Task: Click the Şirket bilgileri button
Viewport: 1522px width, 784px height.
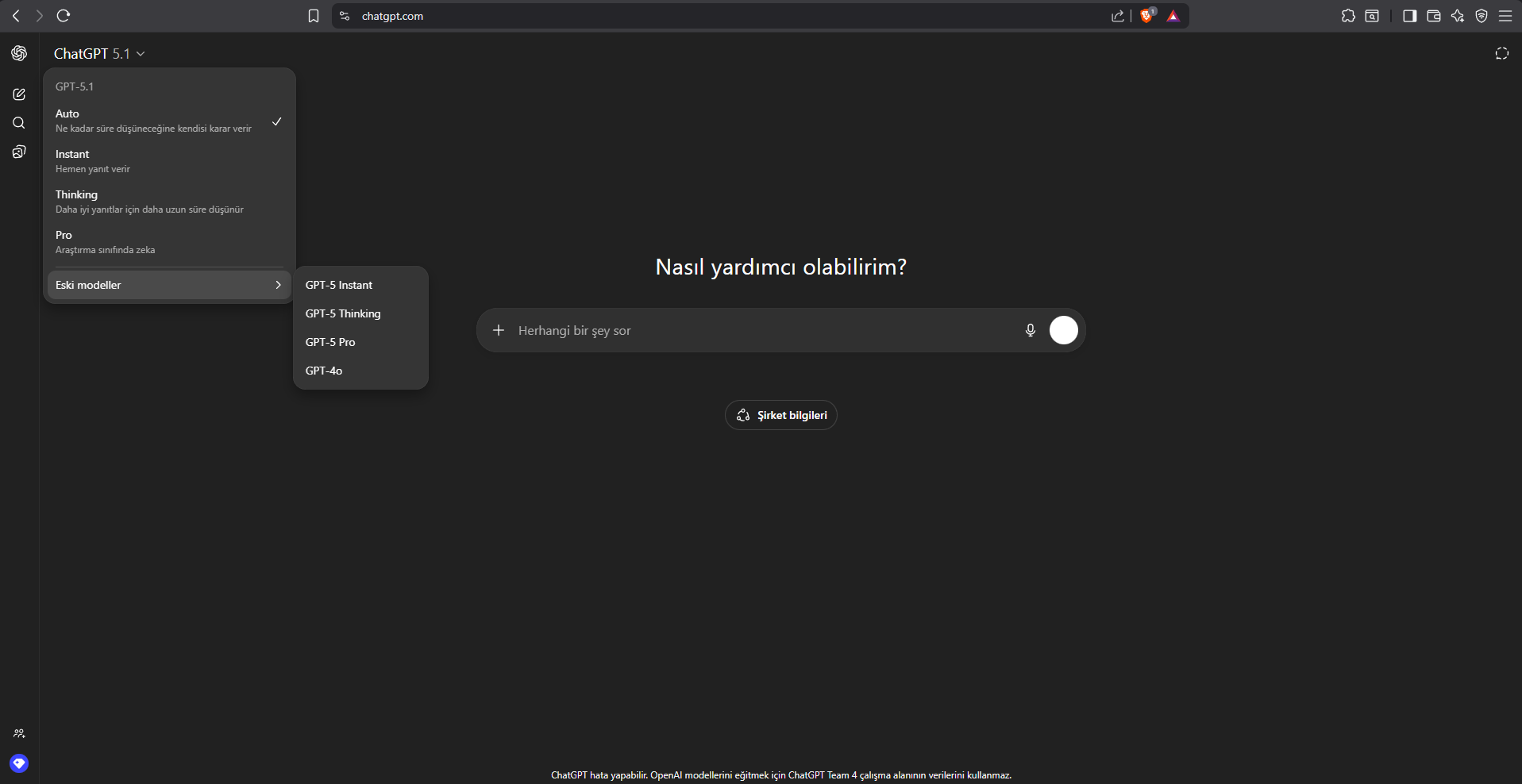Action: click(x=780, y=415)
